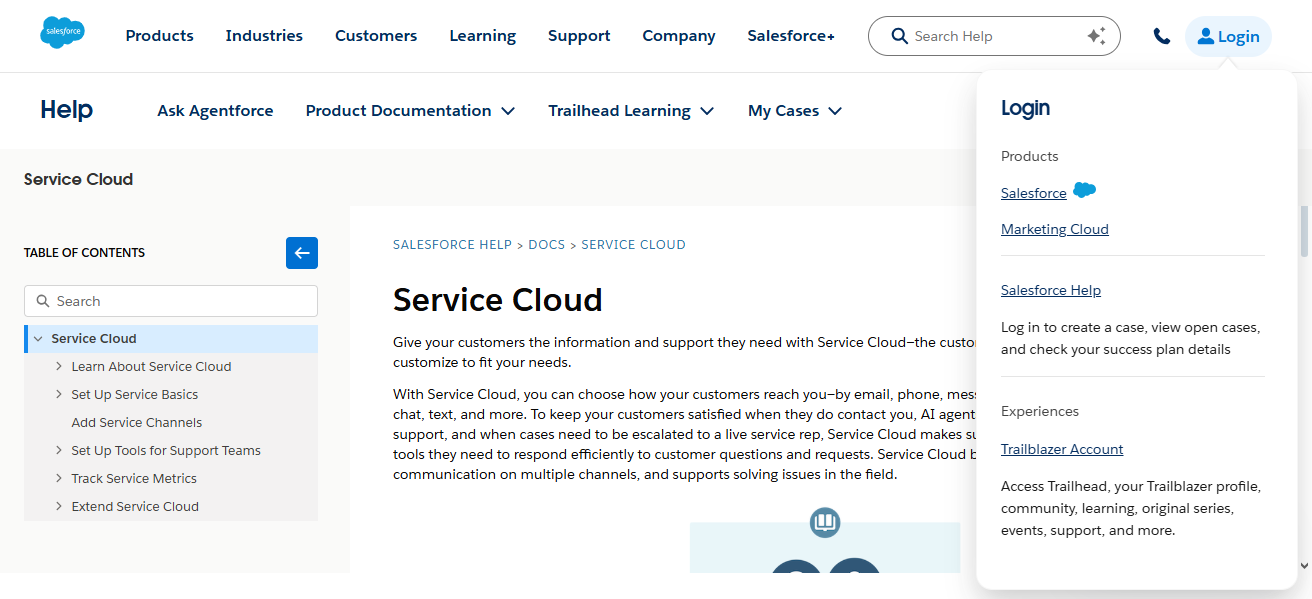Viewport: 1312px width, 599px height.
Task: Open the Support menu
Action: pos(579,36)
